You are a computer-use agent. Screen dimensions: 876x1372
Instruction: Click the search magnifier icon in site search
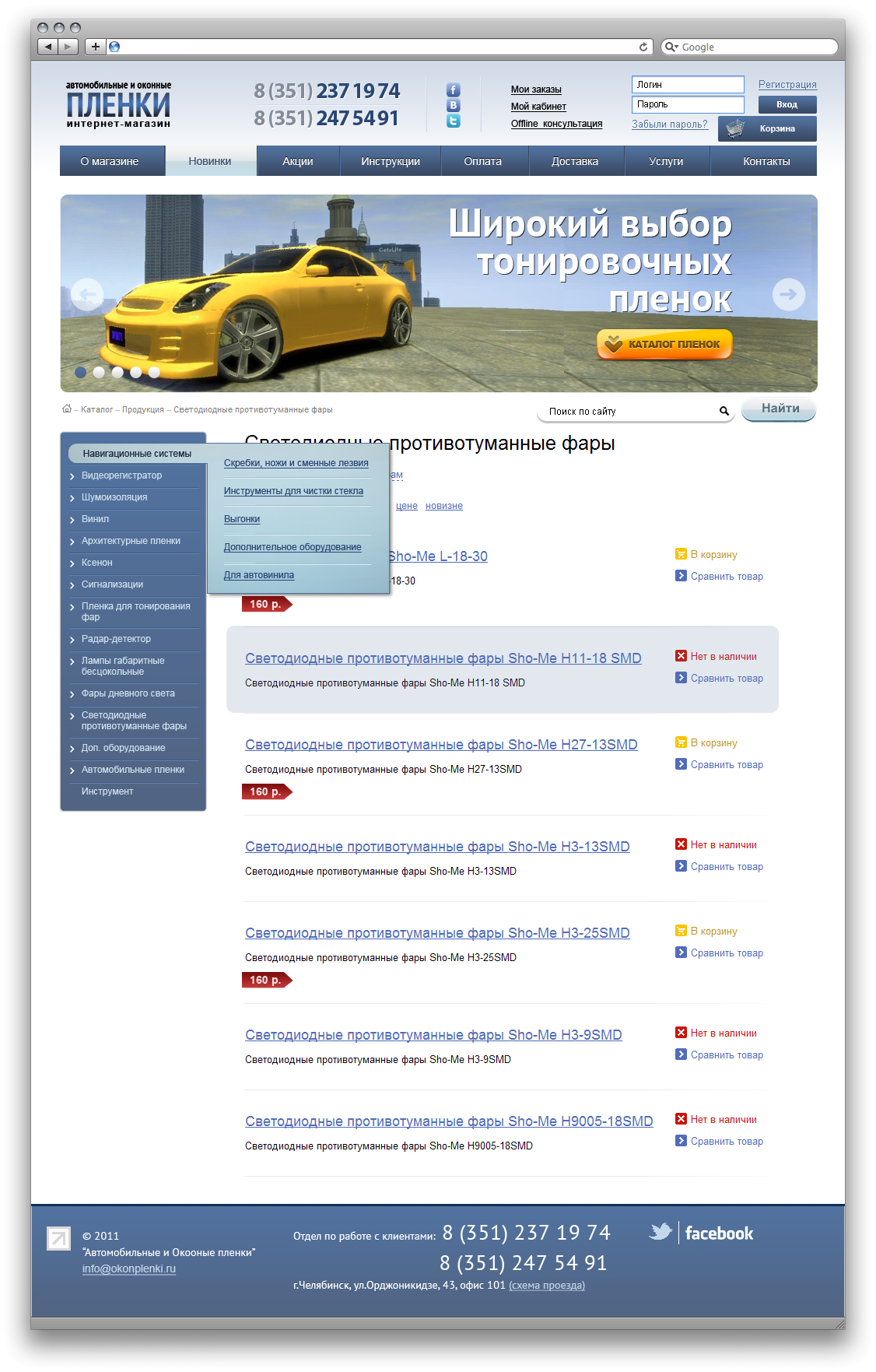tap(724, 411)
